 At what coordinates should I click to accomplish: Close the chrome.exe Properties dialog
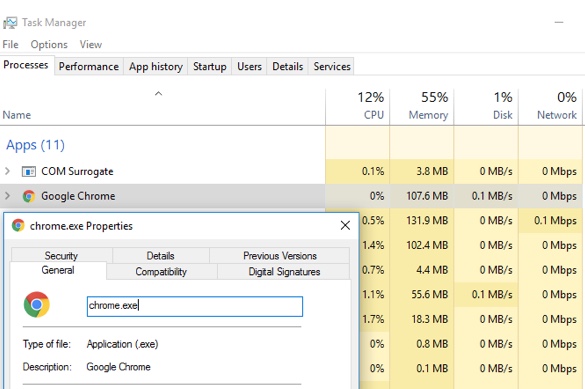345,225
